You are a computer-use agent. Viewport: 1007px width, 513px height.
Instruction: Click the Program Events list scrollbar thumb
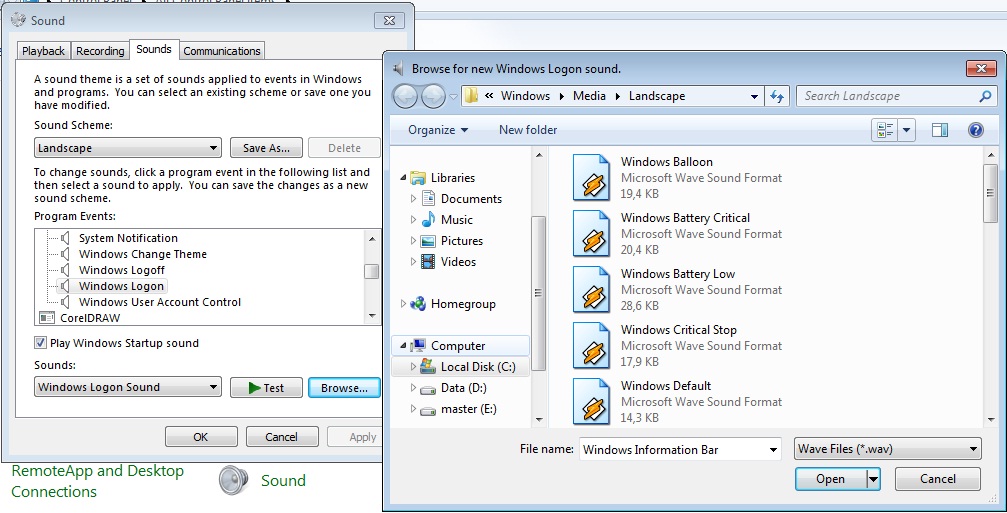(x=371, y=272)
